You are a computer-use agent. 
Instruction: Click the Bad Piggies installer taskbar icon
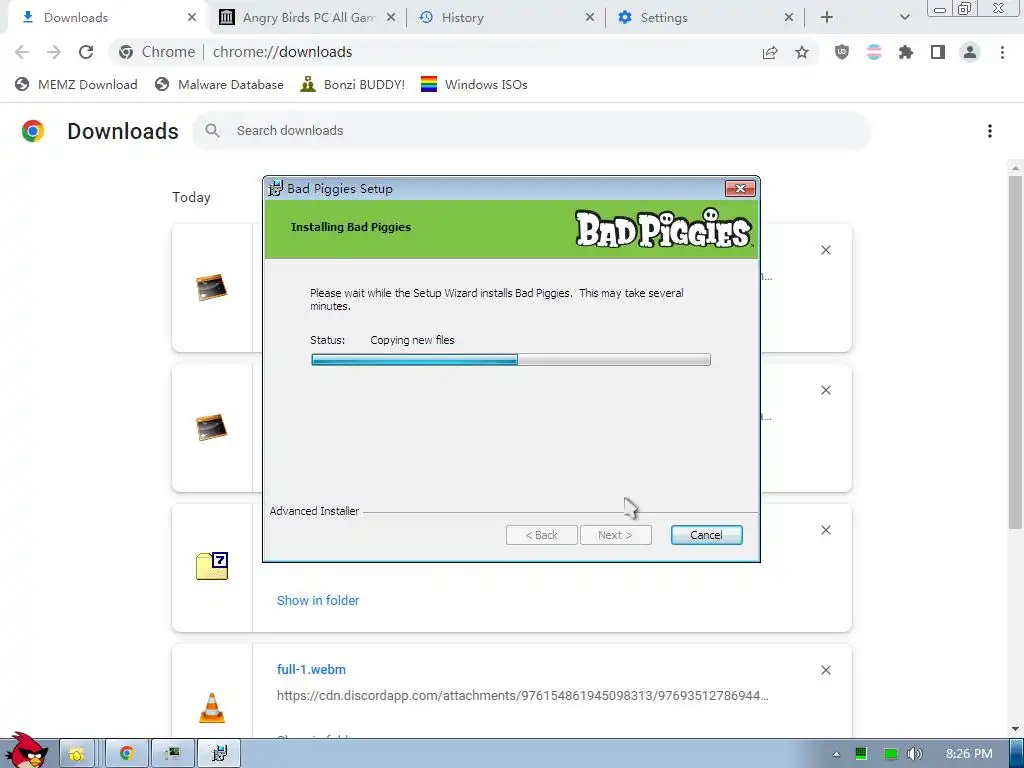(219, 754)
